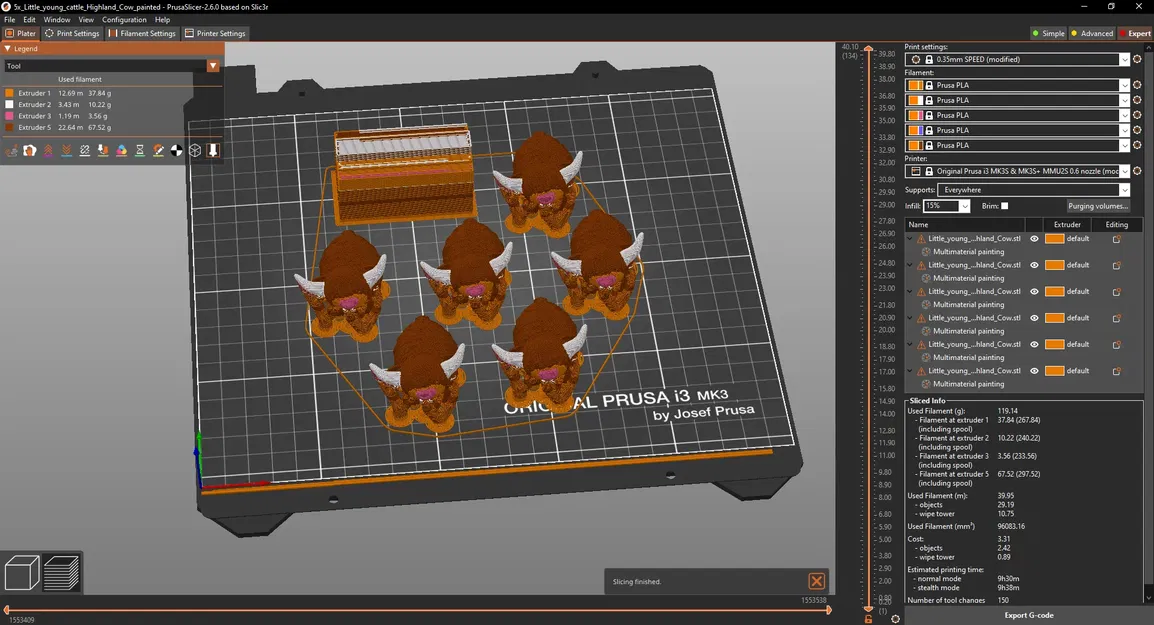Toggle Shells wireframe cube icon
Viewport: 1154px width, 625px height.
coord(195,150)
